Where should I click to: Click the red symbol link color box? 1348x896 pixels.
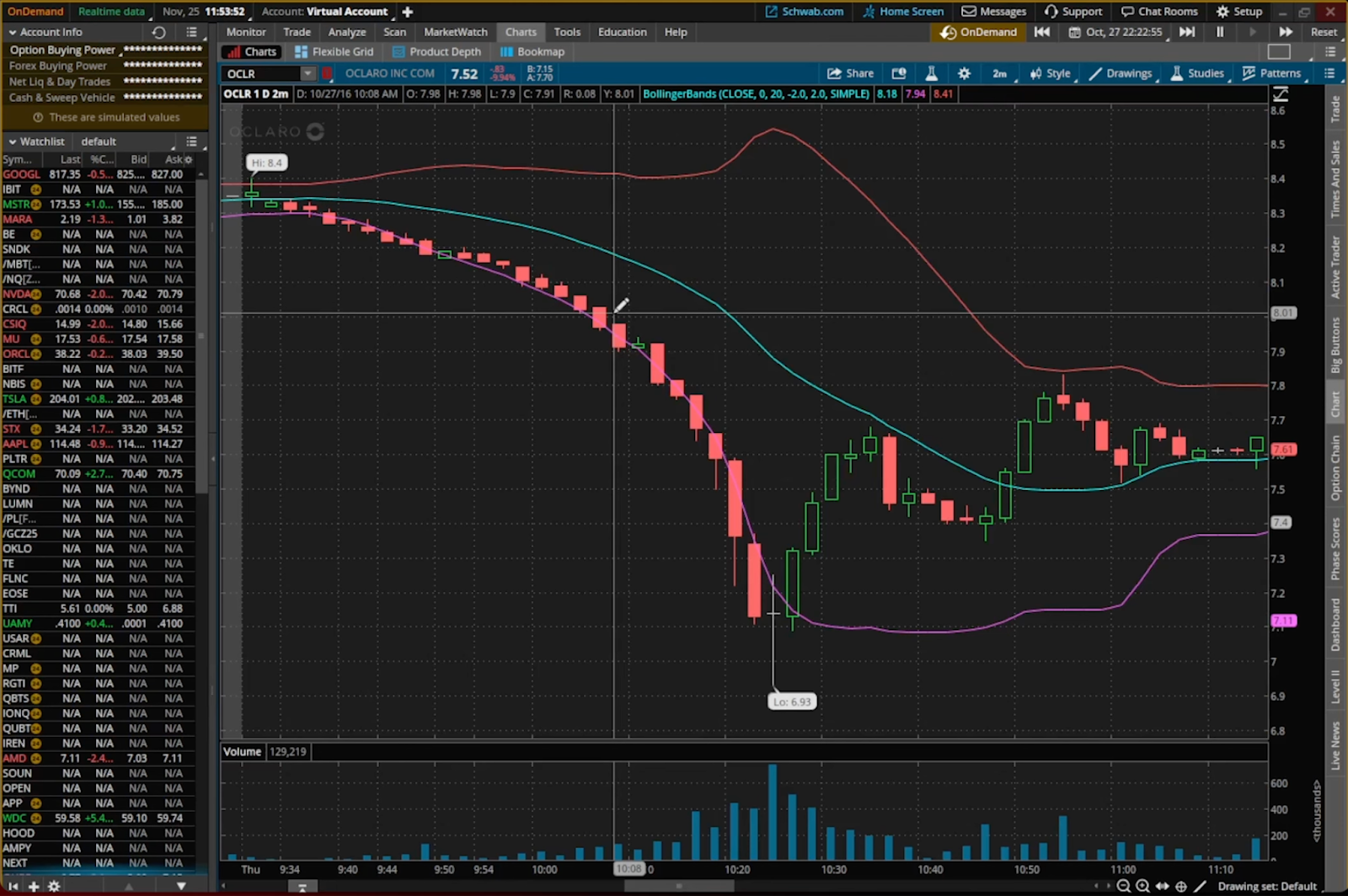(327, 73)
